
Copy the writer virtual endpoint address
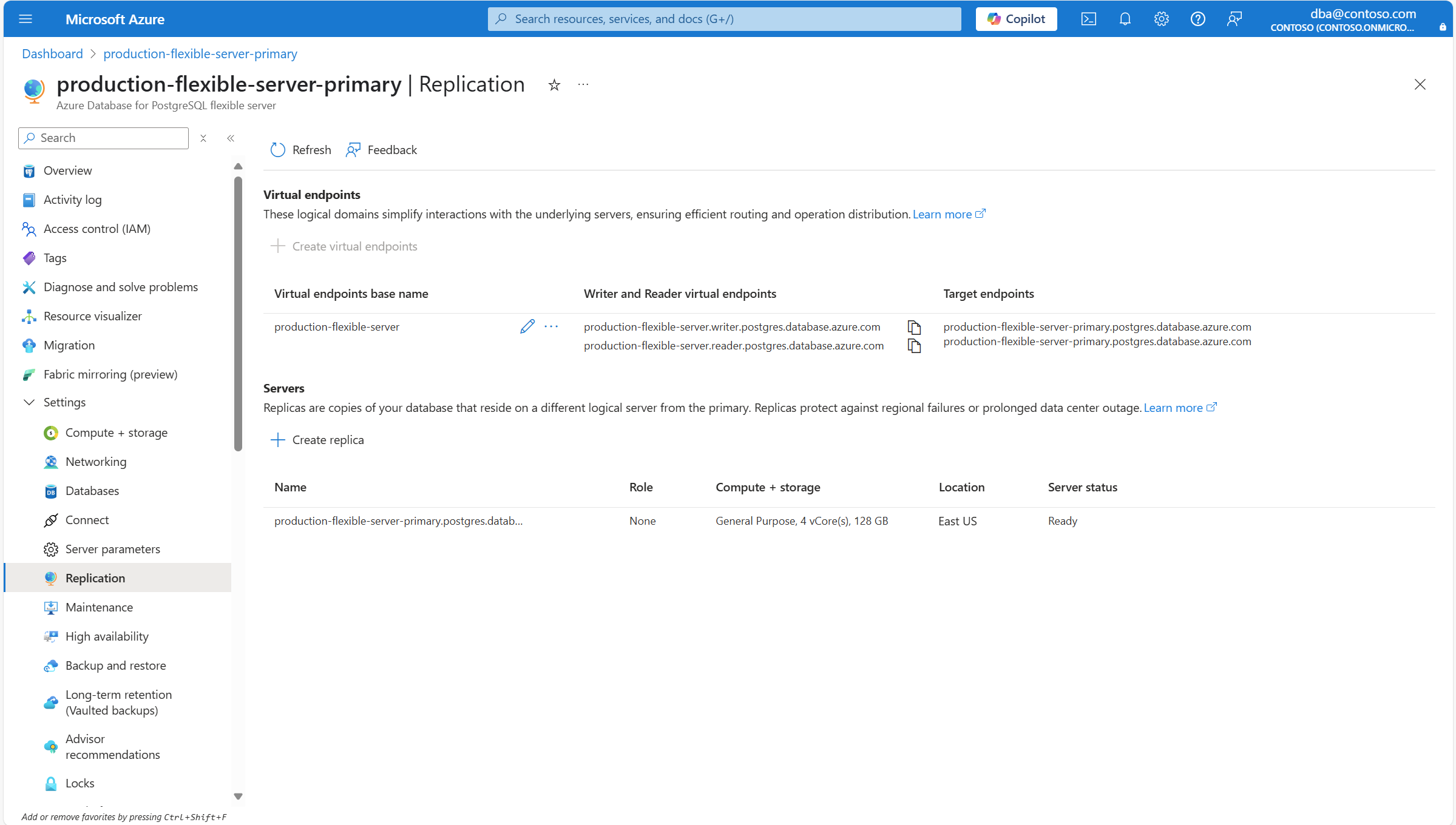pos(914,327)
